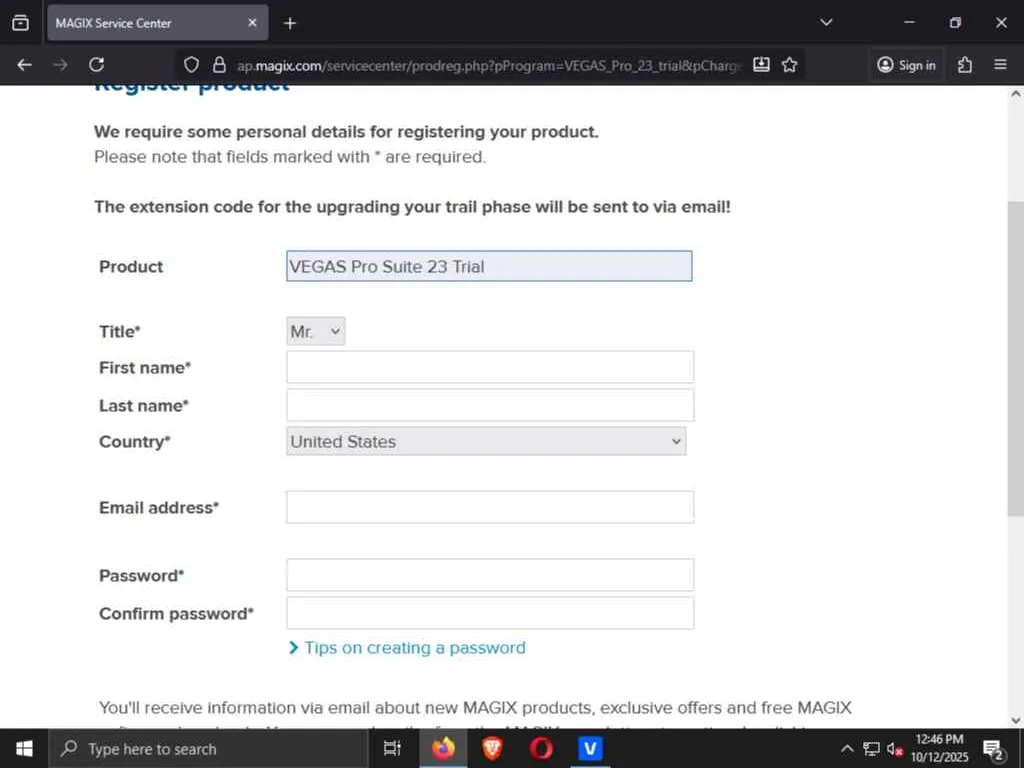Focus the Last name input field
Screen dimensions: 1024x768
pyautogui.click(x=490, y=405)
